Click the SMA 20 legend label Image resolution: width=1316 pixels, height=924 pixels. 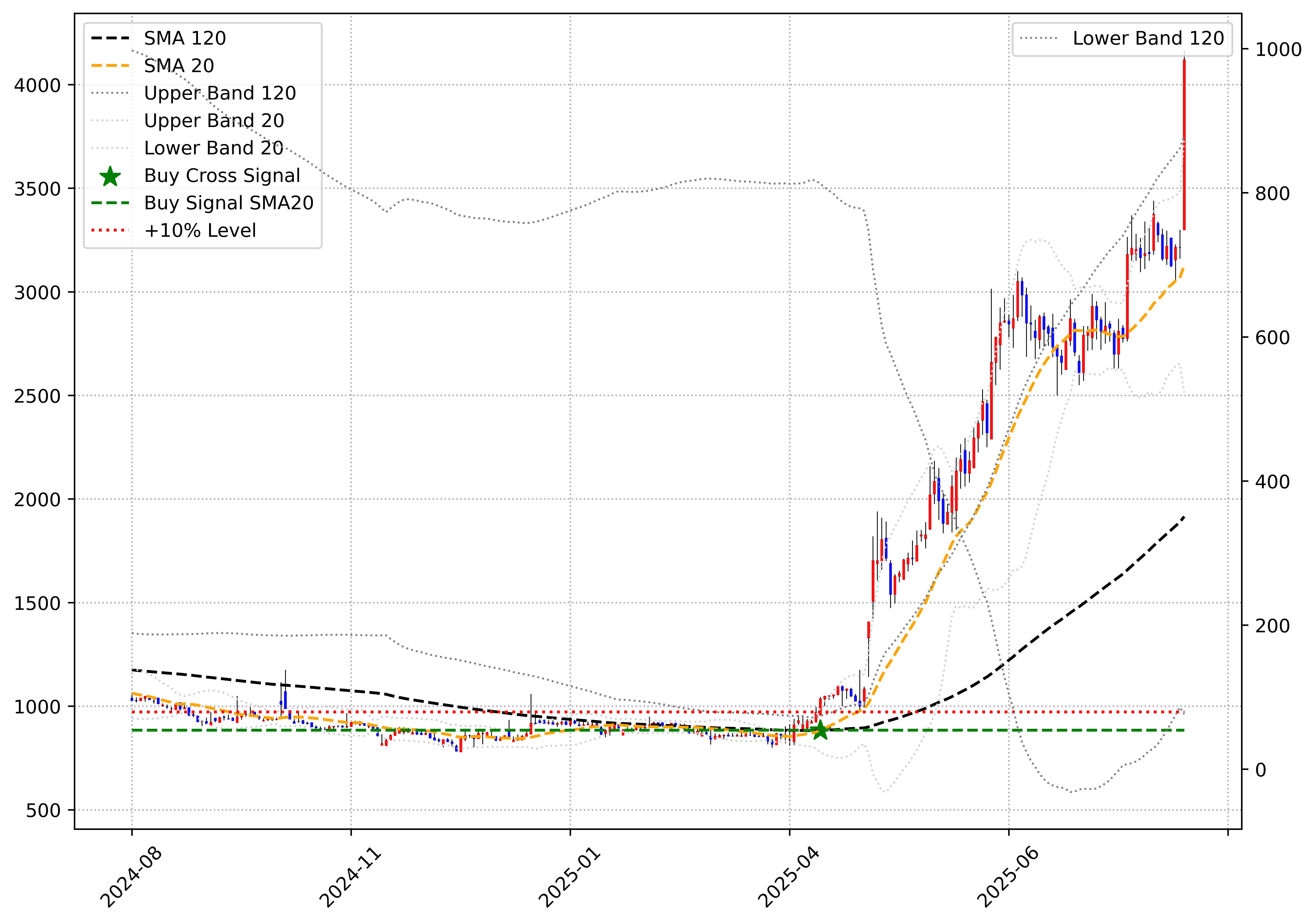[x=179, y=66]
